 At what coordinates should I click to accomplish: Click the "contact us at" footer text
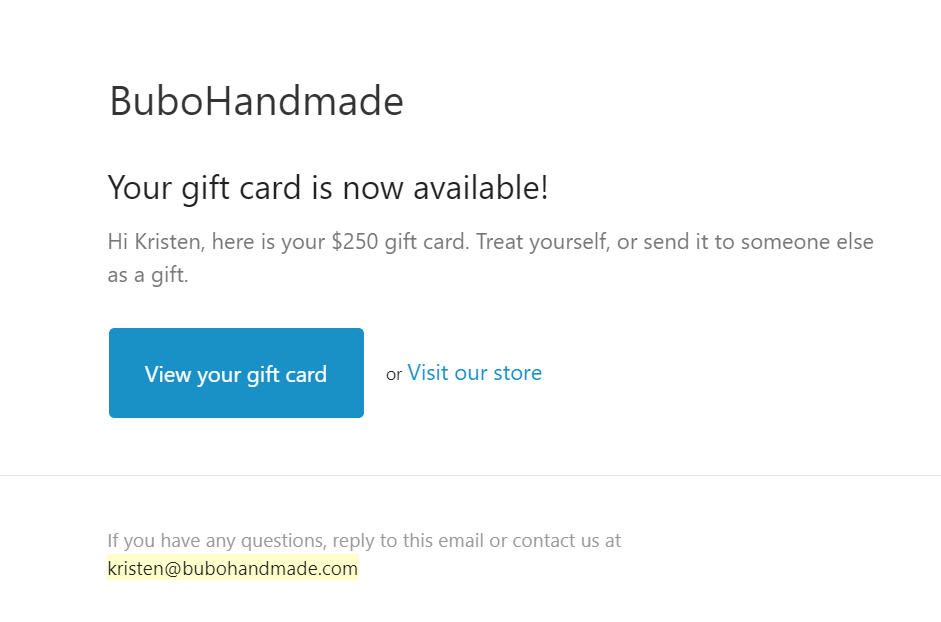566,541
